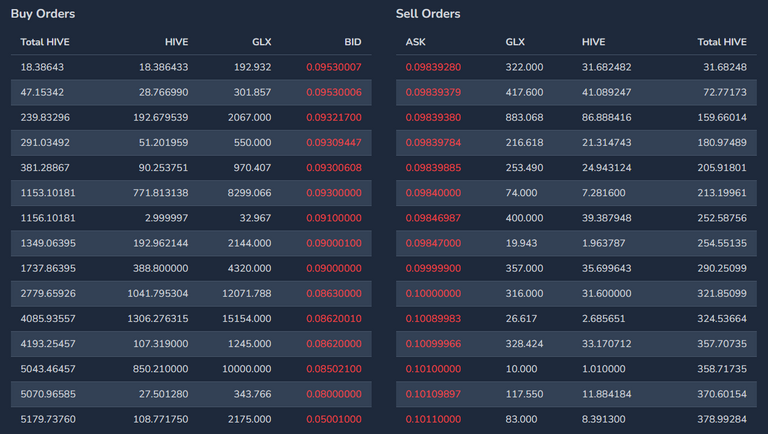Select ask price 0.10089983

pos(433,318)
